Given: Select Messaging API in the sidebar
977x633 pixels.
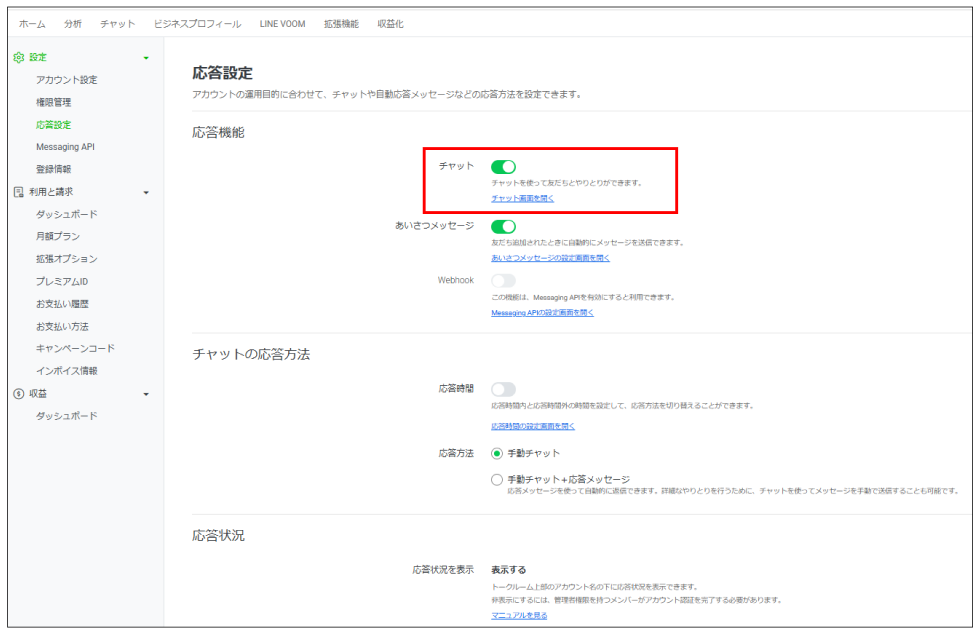Looking at the screenshot, I should coord(65,147).
